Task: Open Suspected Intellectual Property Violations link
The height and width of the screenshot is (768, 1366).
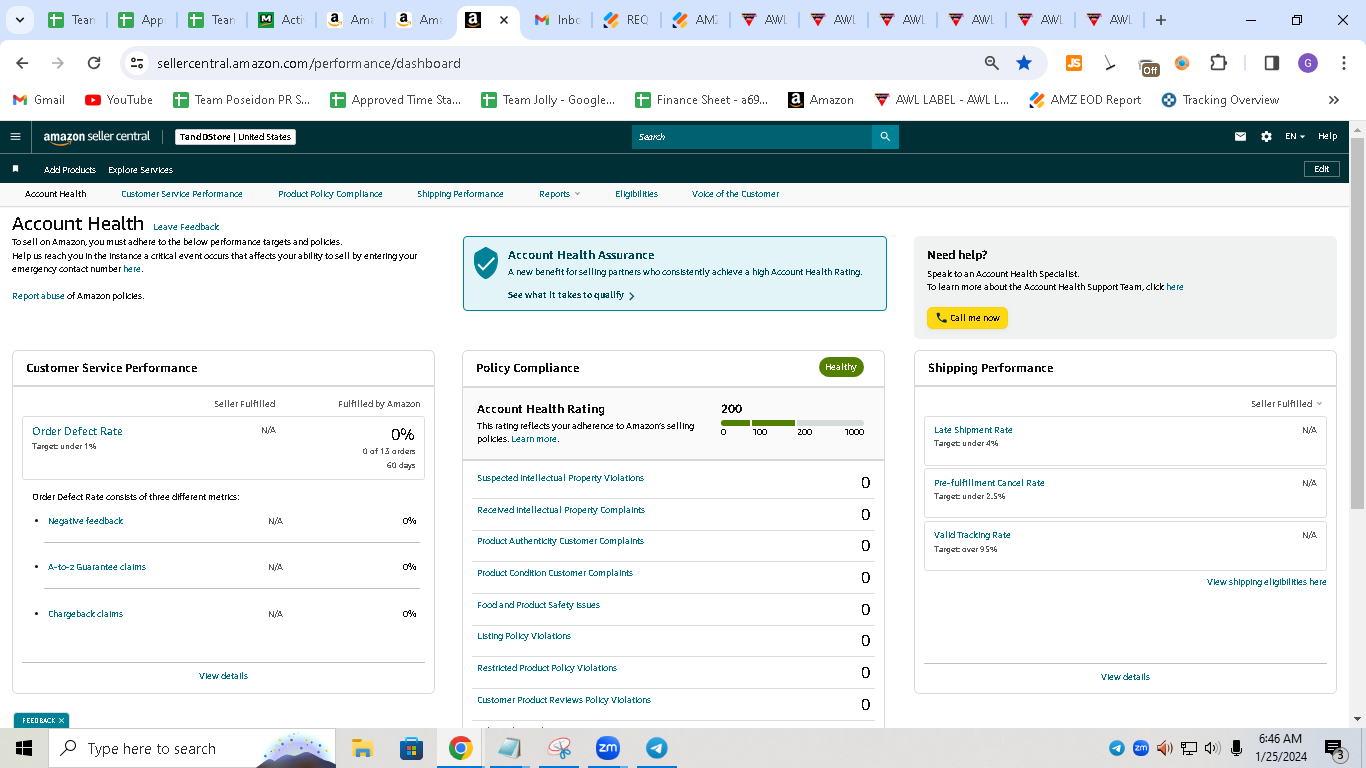Action: coord(560,478)
